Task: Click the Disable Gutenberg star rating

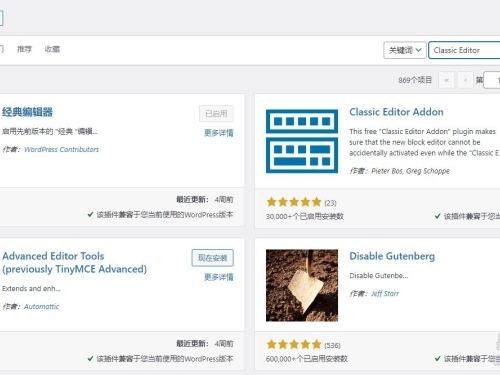Action: (x=294, y=344)
